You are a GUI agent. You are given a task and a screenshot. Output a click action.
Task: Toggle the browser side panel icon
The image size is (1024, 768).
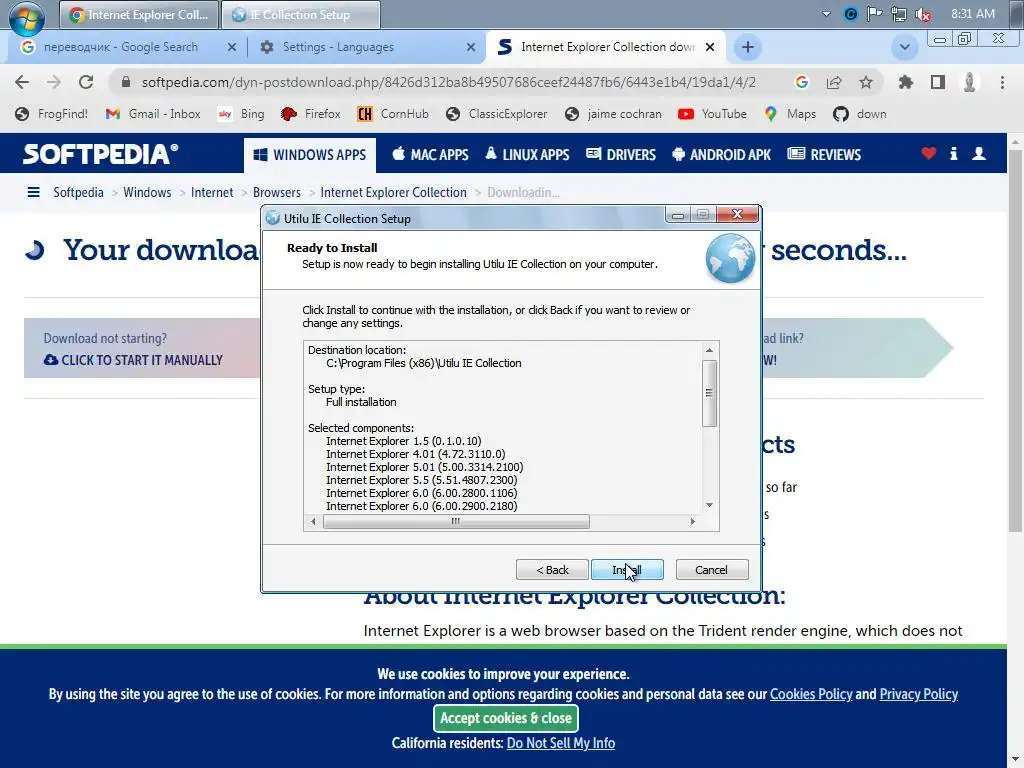tap(938, 82)
